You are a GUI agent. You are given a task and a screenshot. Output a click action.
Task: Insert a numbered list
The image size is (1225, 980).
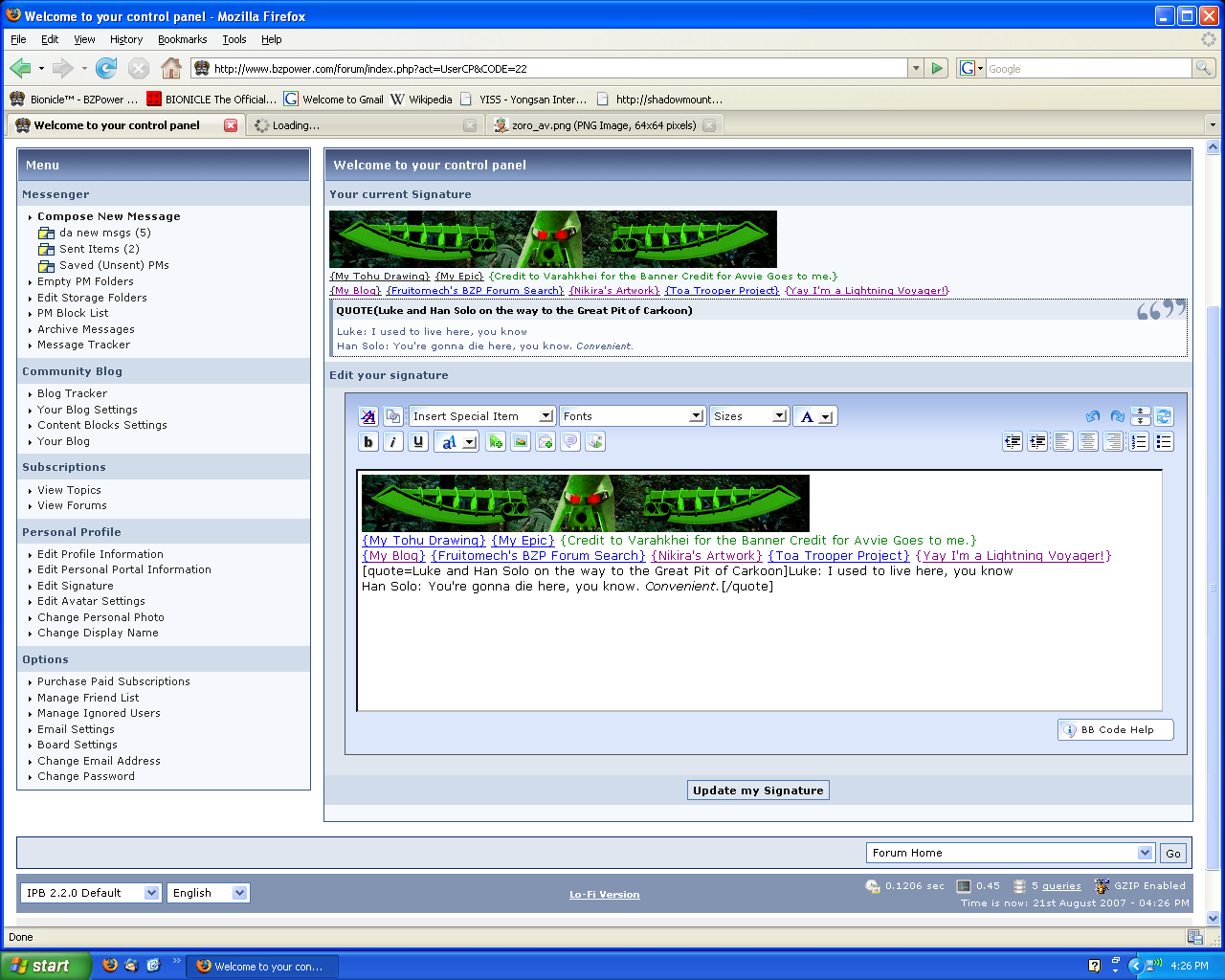point(1139,442)
